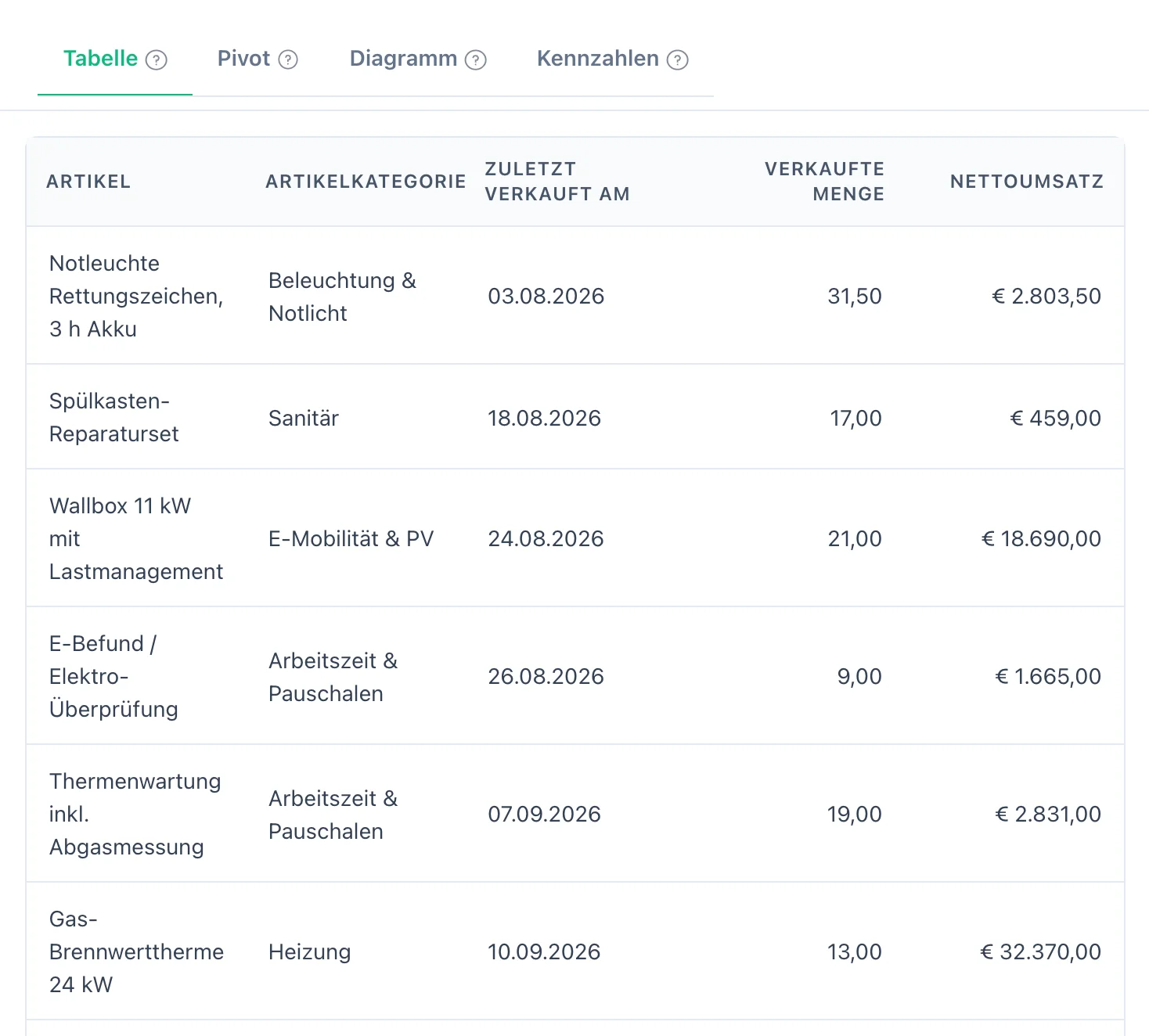This screenshot has height=1036, width=1149.
Task: Switch to the Diagramm tab
Action: click(x=418, y=59)
